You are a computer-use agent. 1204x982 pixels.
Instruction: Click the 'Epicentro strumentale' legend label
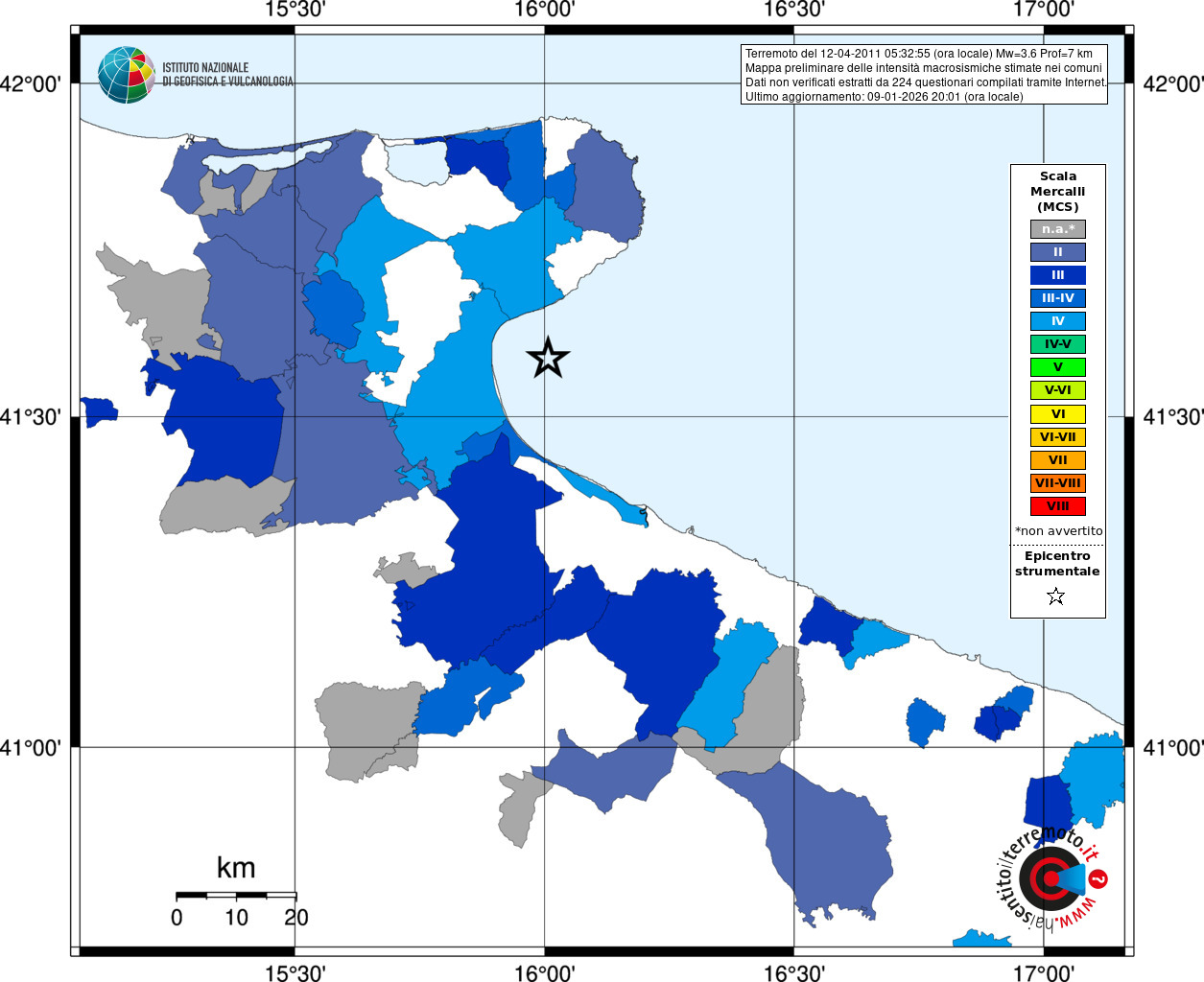pos(1057,563)
